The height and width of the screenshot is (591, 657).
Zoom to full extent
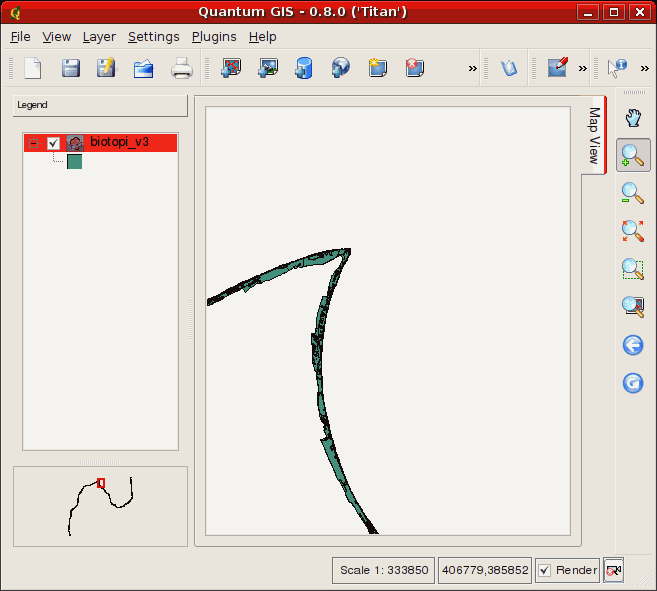633,231
